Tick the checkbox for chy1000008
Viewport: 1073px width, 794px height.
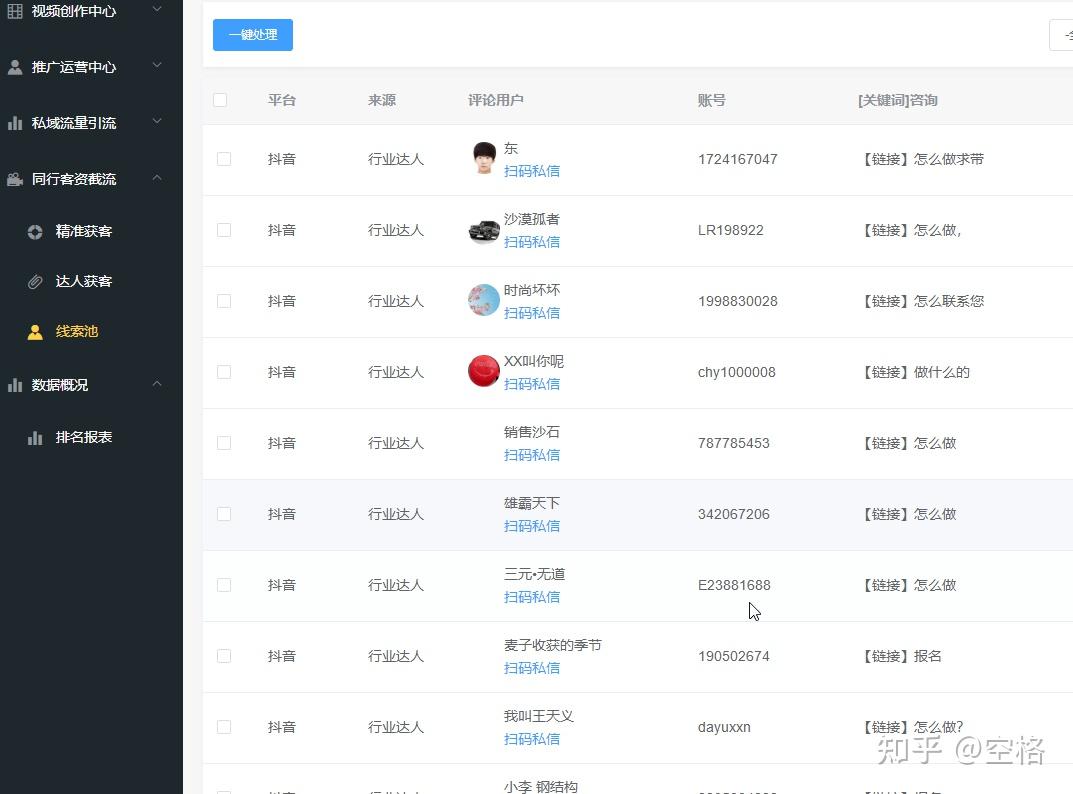point(224,372)
